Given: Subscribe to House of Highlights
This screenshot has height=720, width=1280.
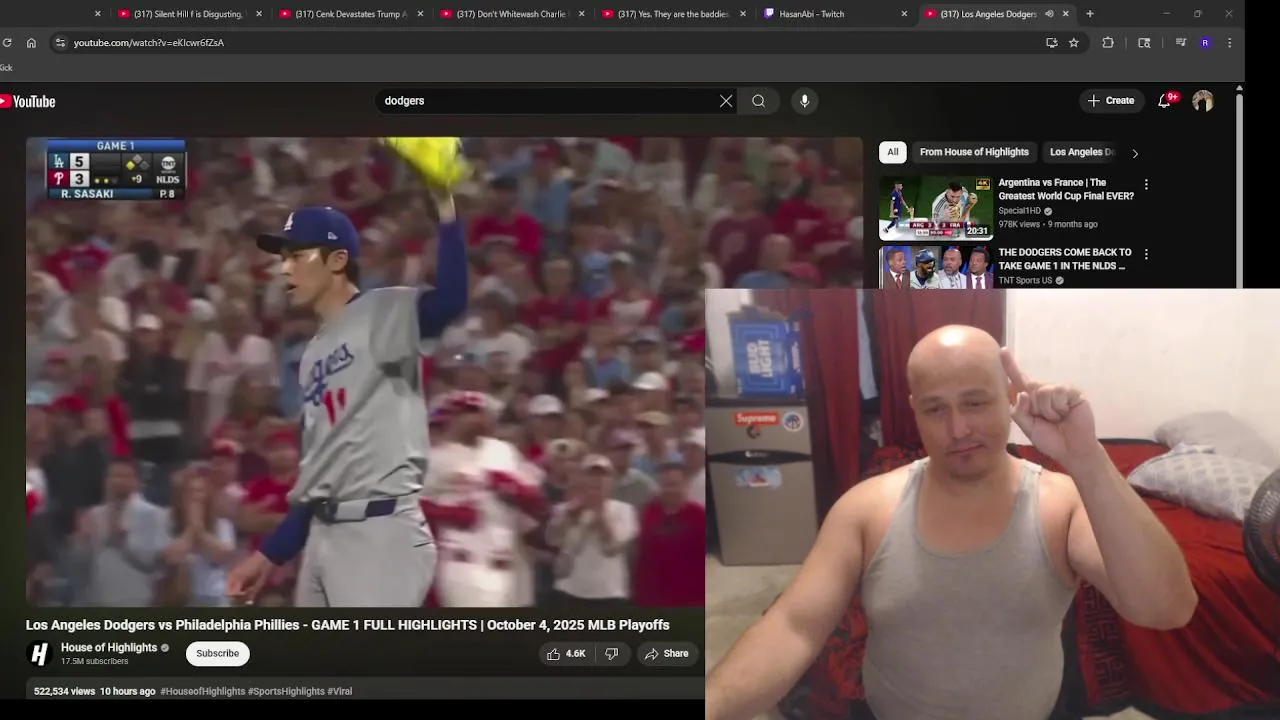Looking at the screenshot, I should (x=217, y=654).
